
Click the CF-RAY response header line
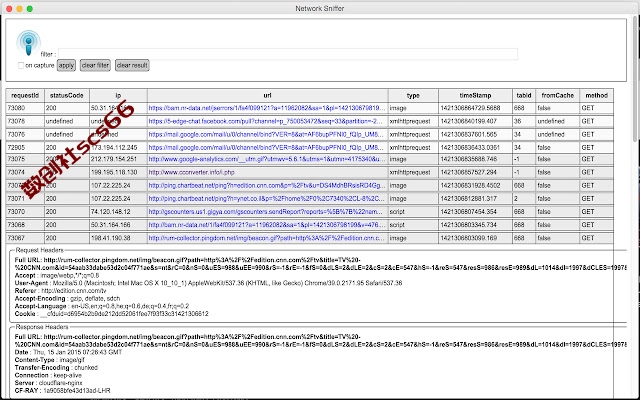(x=62, y=391)
